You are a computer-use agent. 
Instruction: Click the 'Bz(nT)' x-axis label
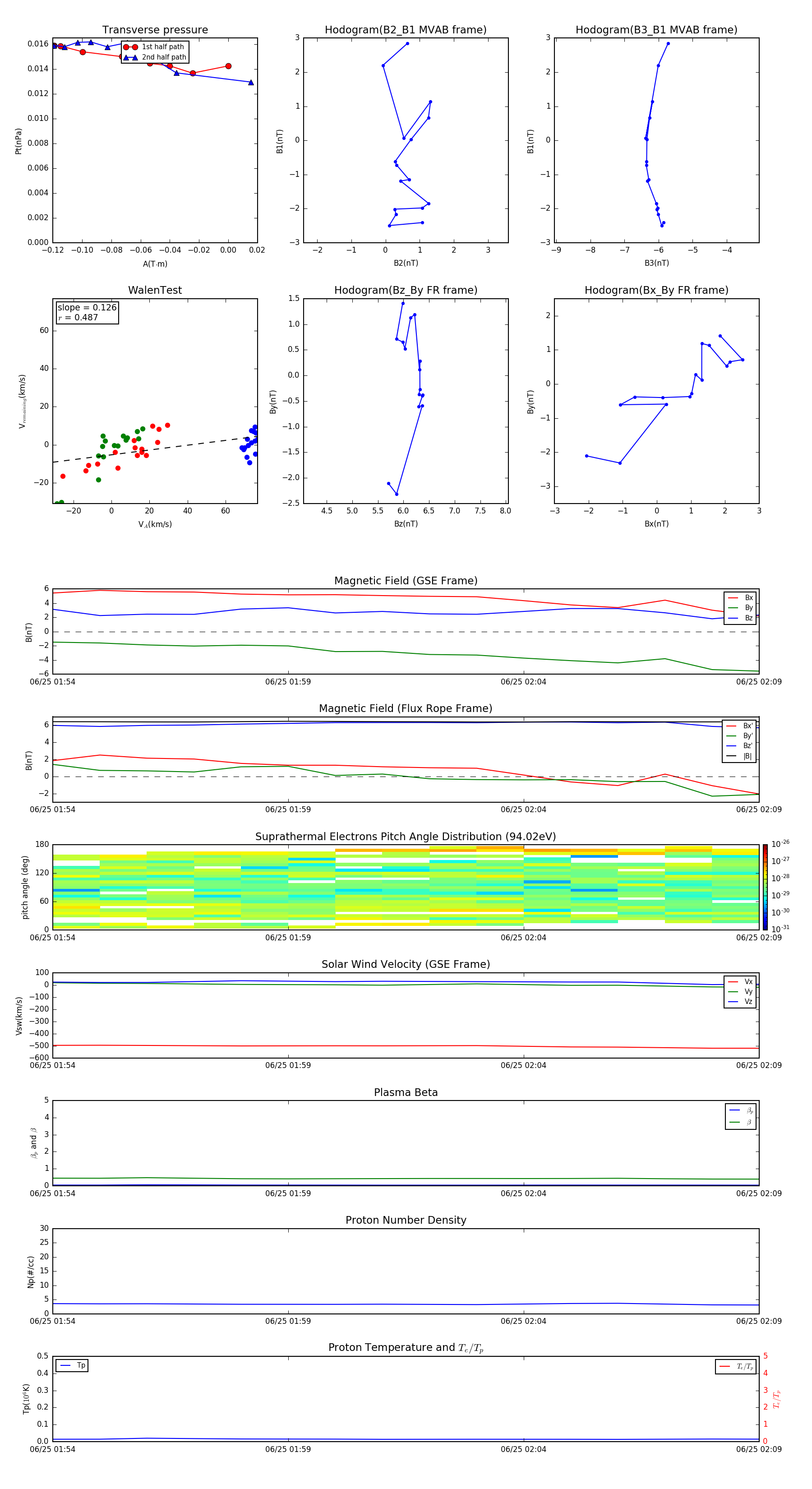[x=406, y=524]
